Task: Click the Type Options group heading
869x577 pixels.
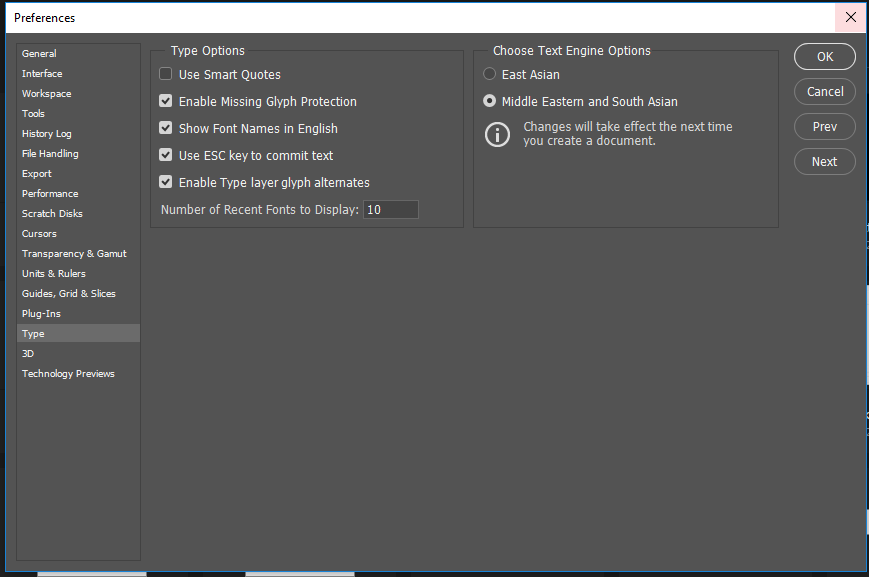Action: (x=207, y=50)
